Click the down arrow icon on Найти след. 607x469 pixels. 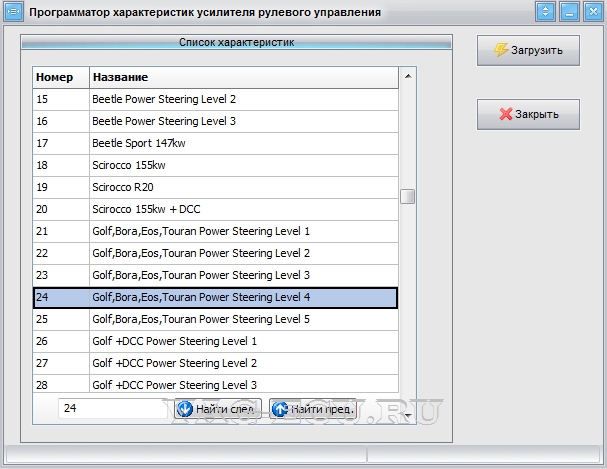click(185, 409)
